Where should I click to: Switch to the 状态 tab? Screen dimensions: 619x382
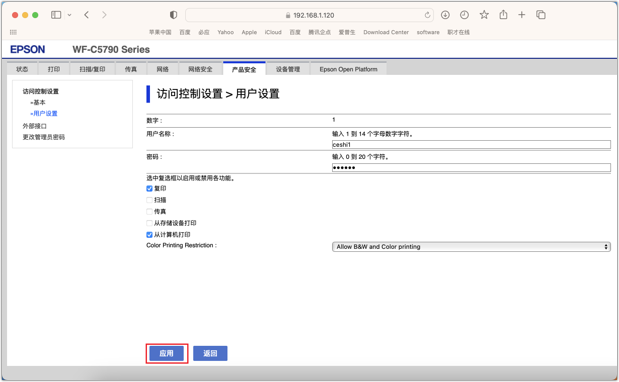22,69
